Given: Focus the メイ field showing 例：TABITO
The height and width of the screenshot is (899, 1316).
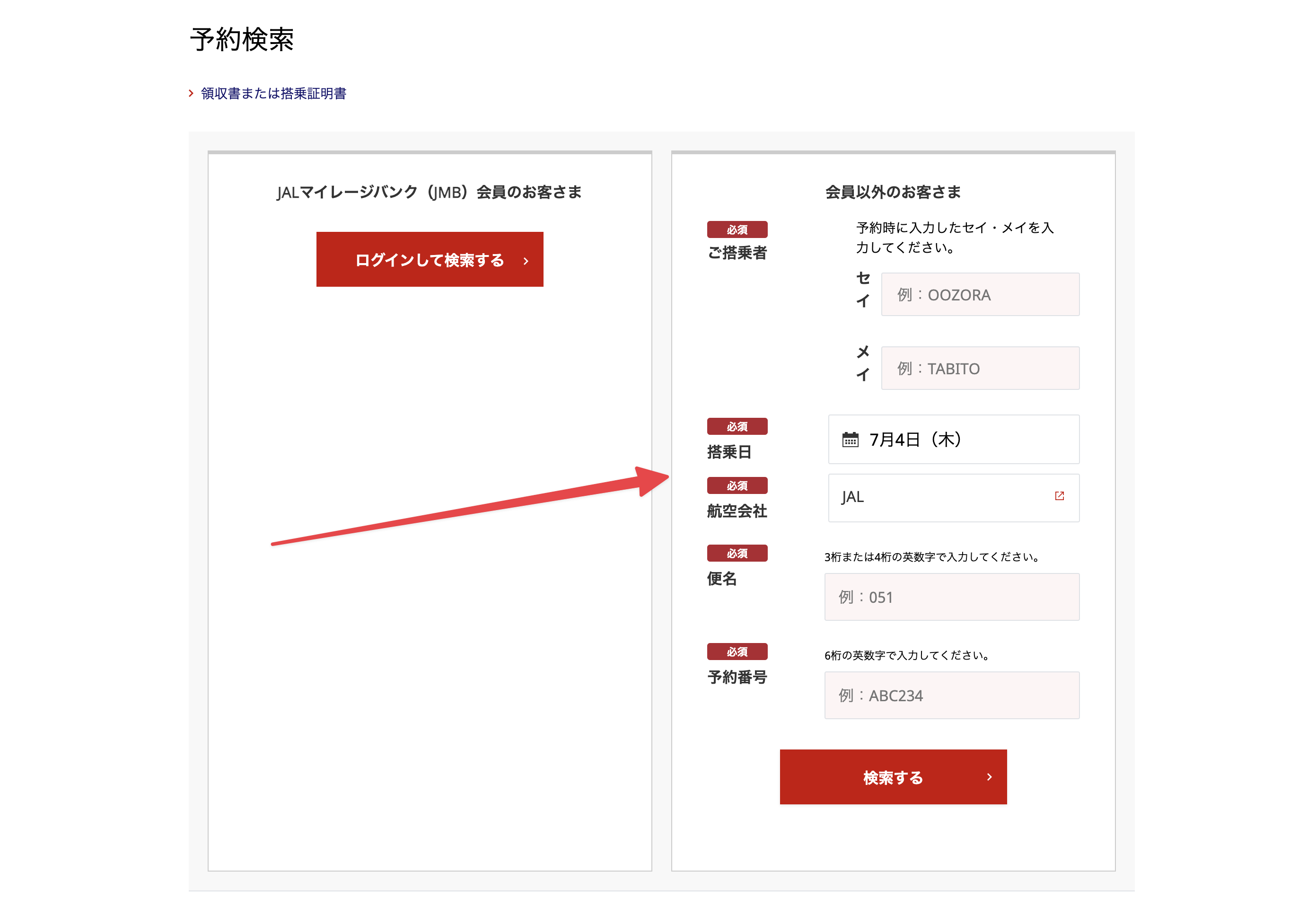Looking at the screenshot, I should pyautogui.click(x=980, y=368).
